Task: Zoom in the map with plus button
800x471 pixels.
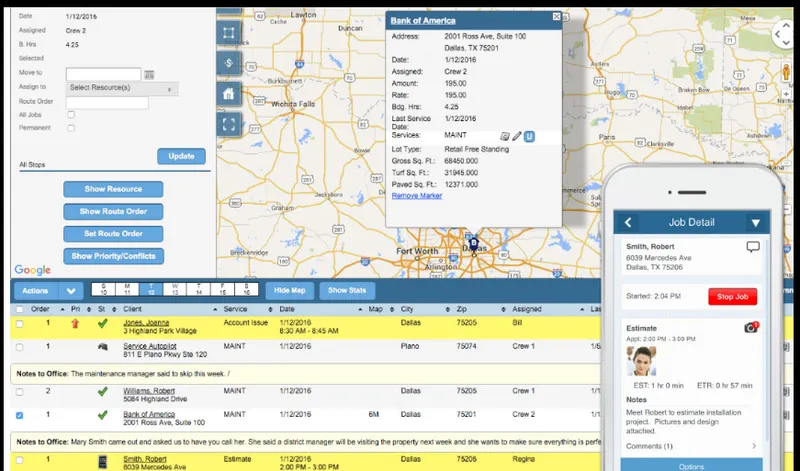Action: [x=786, y=94]
